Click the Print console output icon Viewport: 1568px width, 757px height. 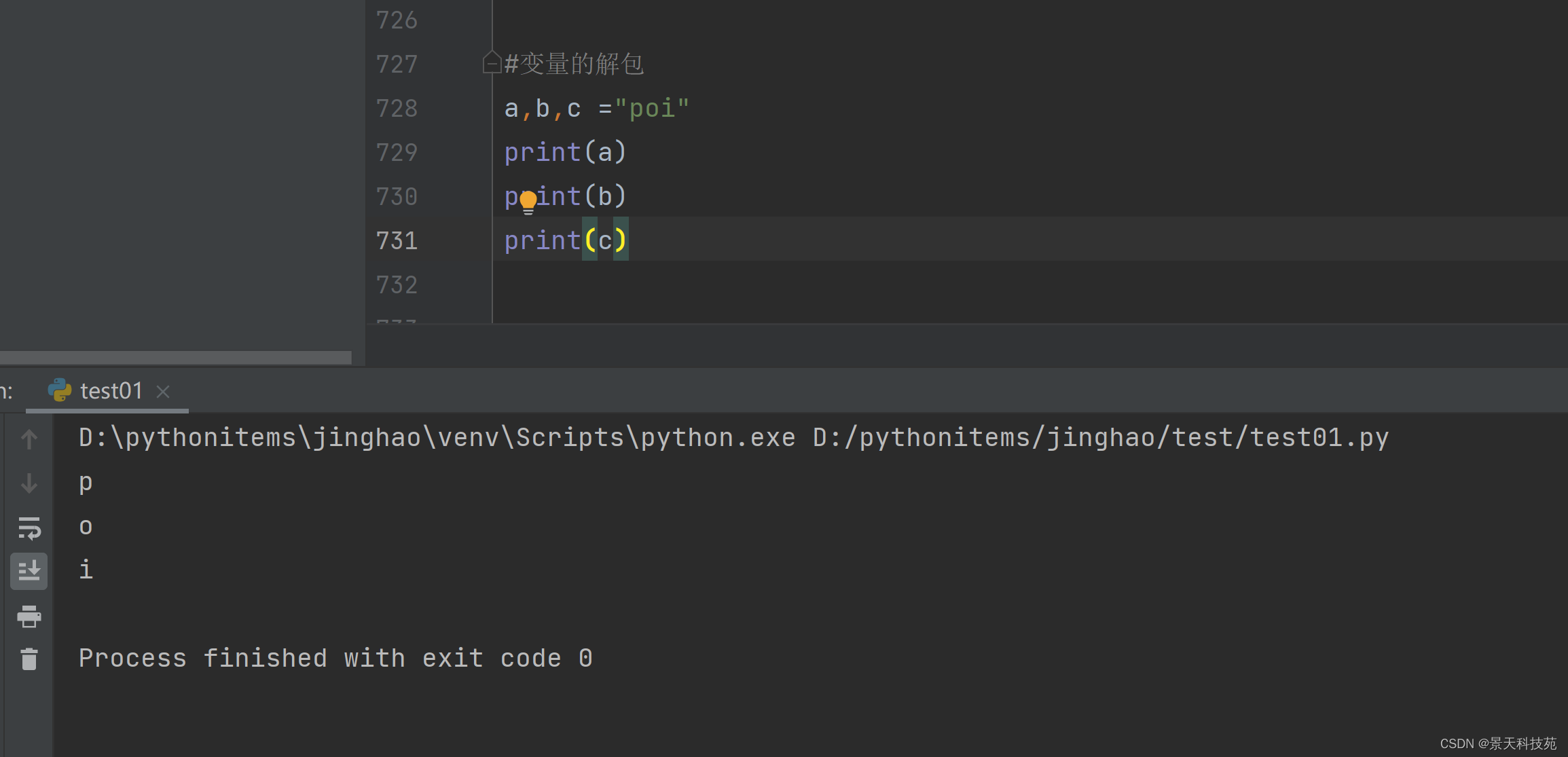point(29,616)
